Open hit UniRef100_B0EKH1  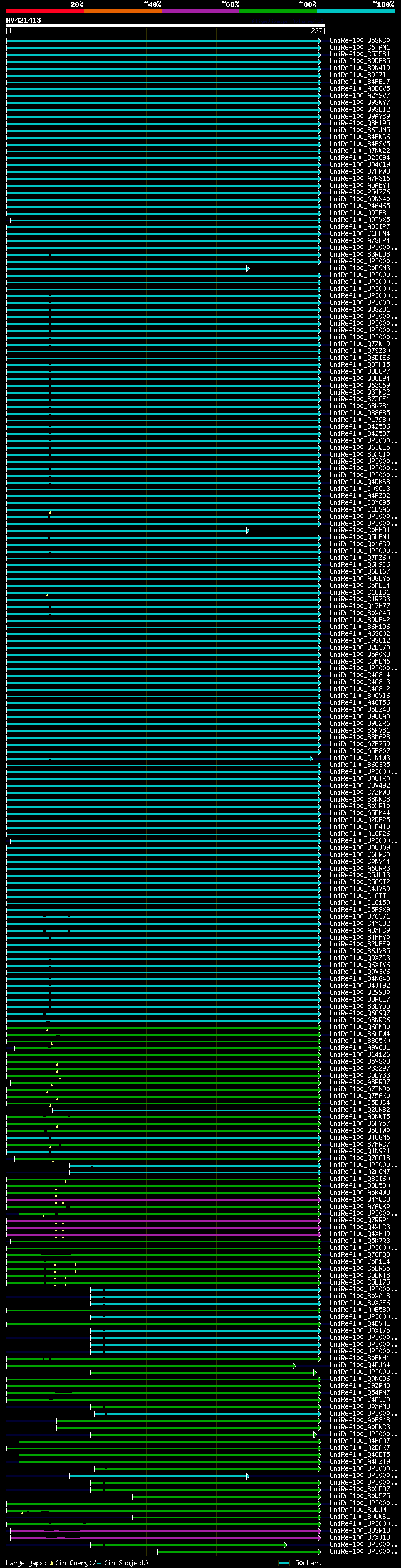click(360, 1359)
